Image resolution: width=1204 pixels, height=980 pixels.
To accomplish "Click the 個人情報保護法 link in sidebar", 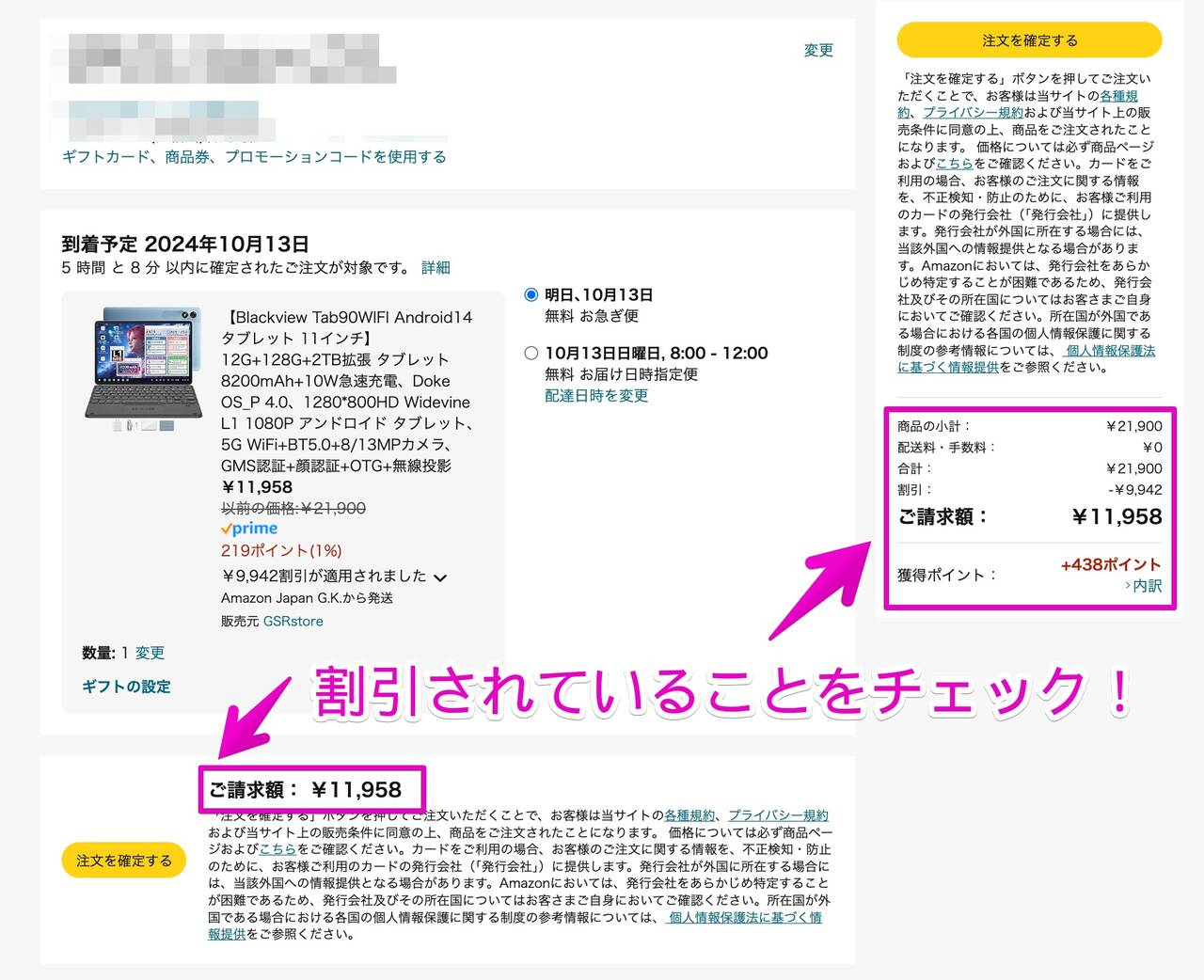I will coord(1110,351).
